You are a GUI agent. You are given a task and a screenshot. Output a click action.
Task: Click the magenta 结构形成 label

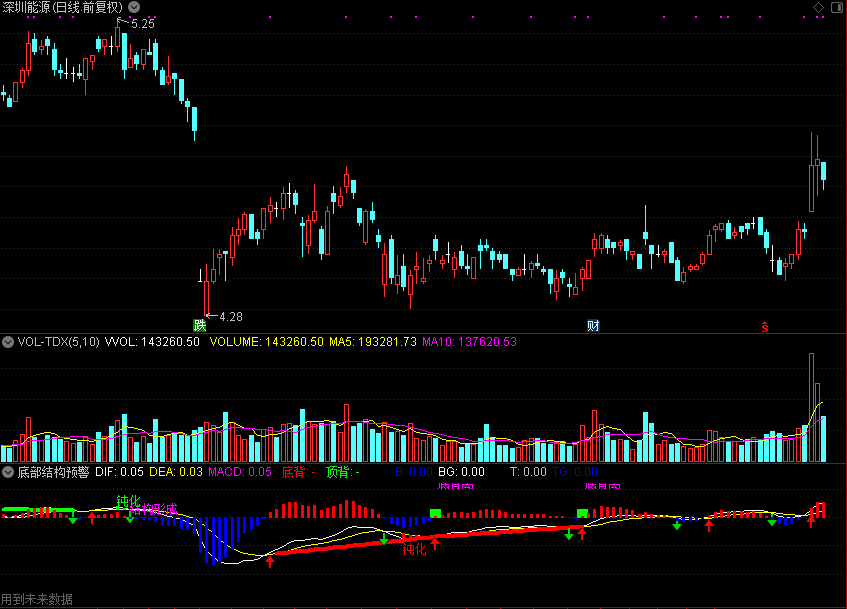point(153,508)
